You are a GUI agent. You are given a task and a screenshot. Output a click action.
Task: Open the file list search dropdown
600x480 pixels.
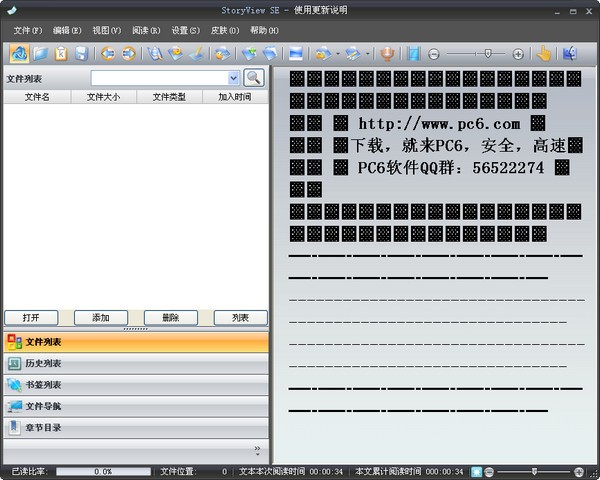click(233, 77)
